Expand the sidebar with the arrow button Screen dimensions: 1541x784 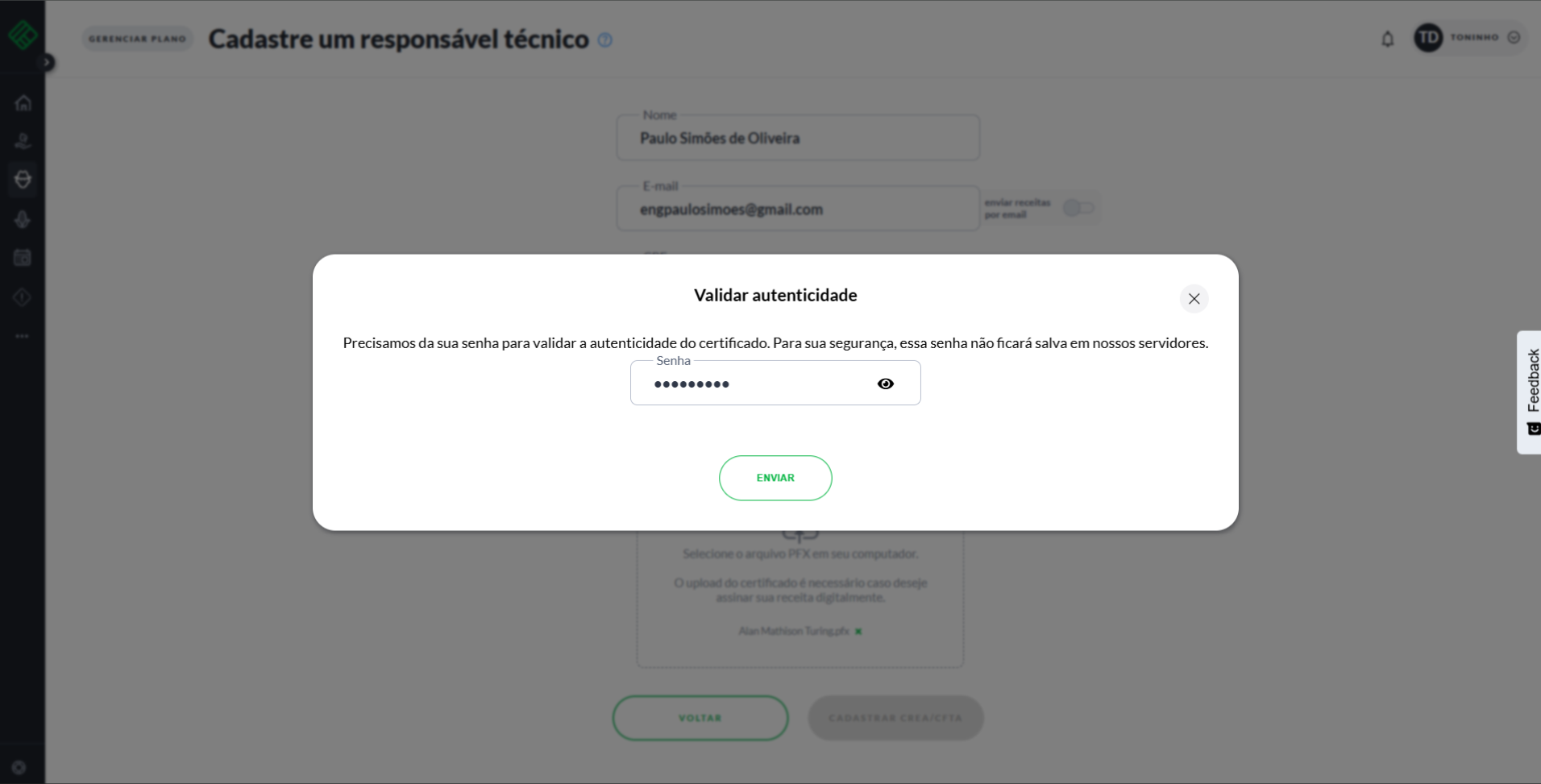coord(47,62)
